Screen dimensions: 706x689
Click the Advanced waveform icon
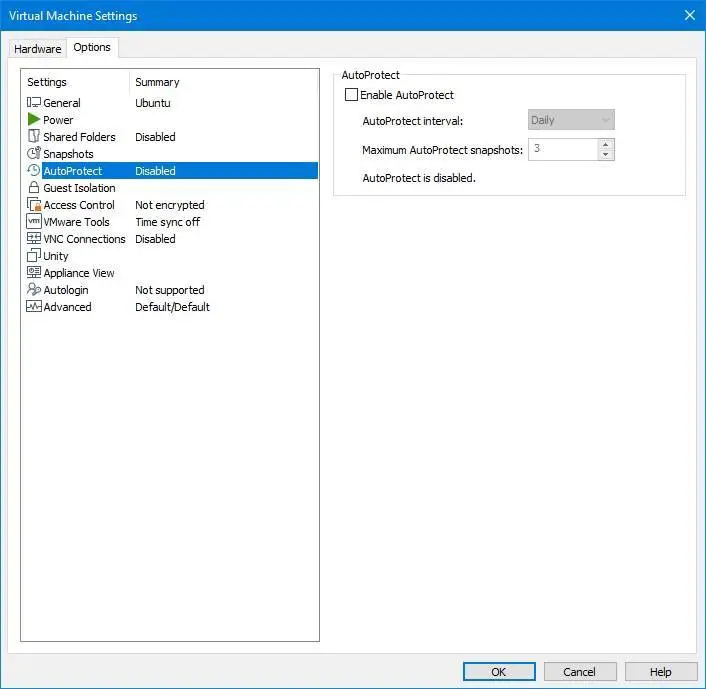pyautogui.click(x=34, y=306)
